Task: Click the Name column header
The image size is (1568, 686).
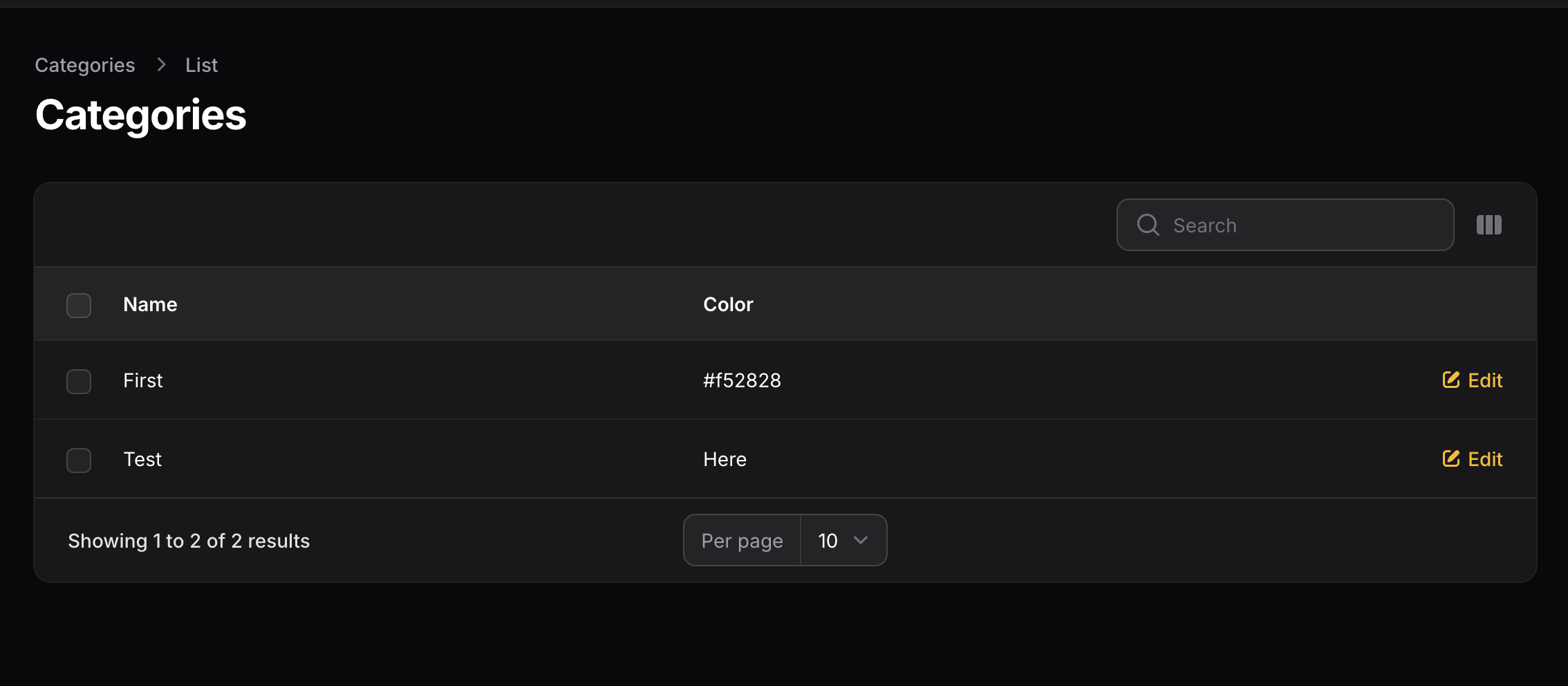Action: point(150,304)
